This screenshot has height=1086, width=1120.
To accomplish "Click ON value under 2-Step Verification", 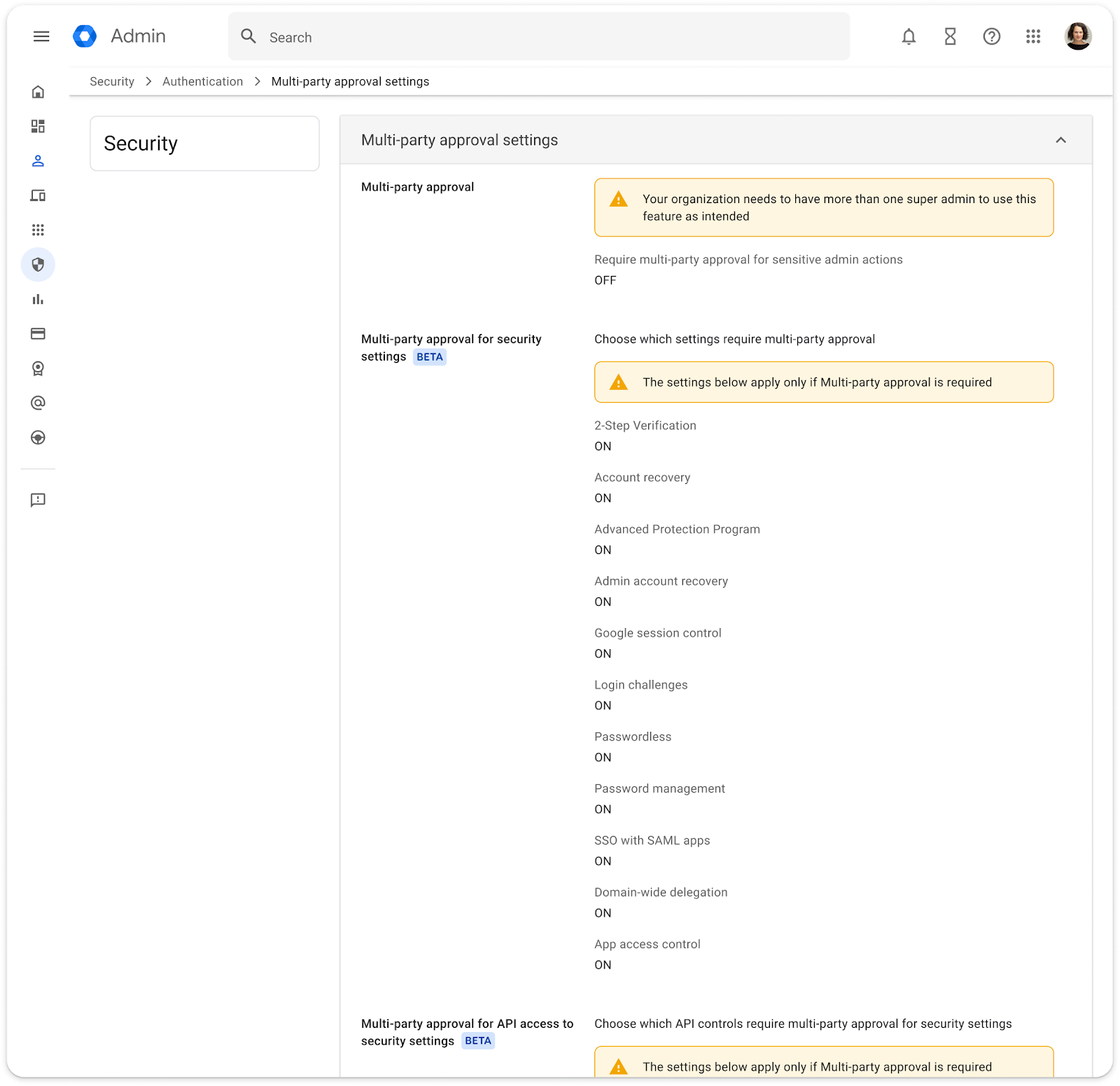I will click(x=603, y=446).
